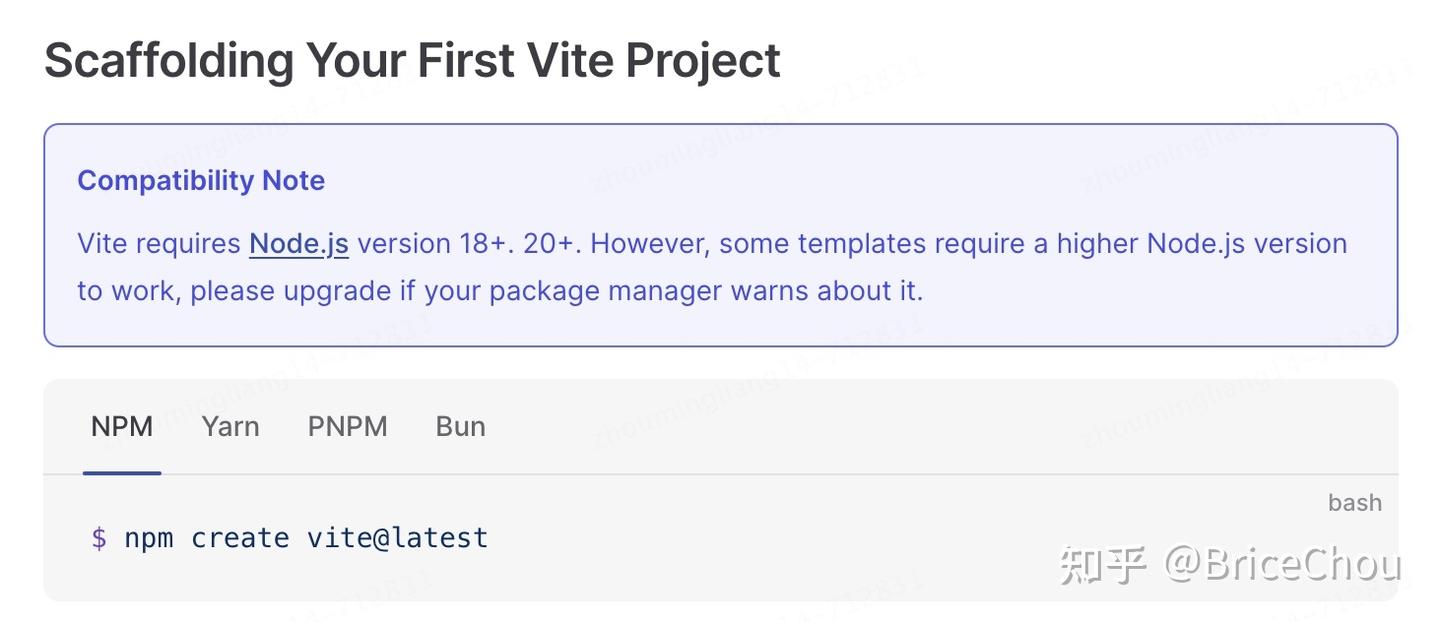Follow the Node.js link

click(299, 244)
